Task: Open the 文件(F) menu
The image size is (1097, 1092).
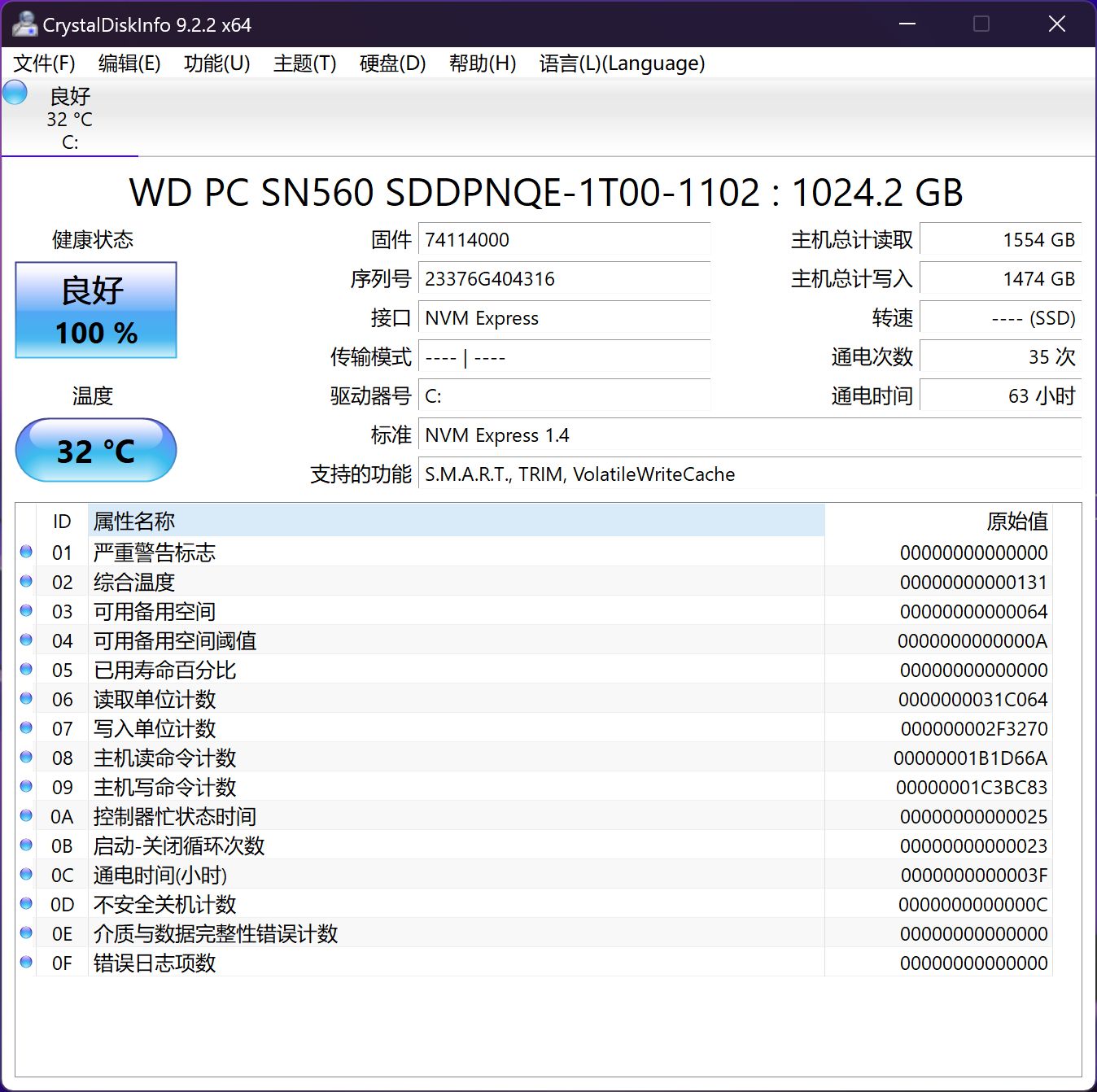Action: (x=45, y=63)
